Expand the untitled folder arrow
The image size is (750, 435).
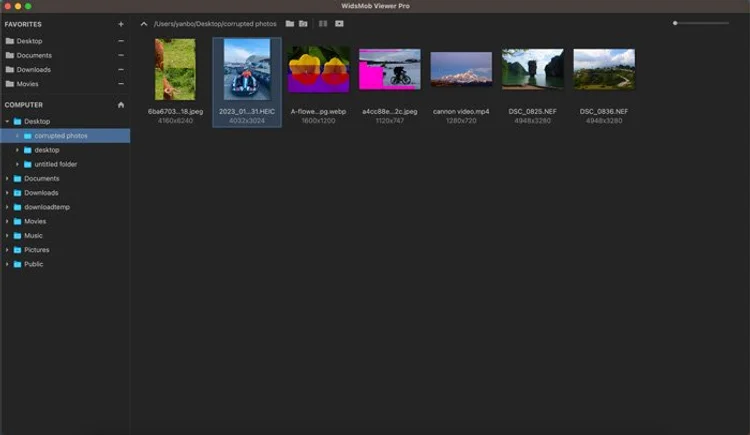pos(17,164)
